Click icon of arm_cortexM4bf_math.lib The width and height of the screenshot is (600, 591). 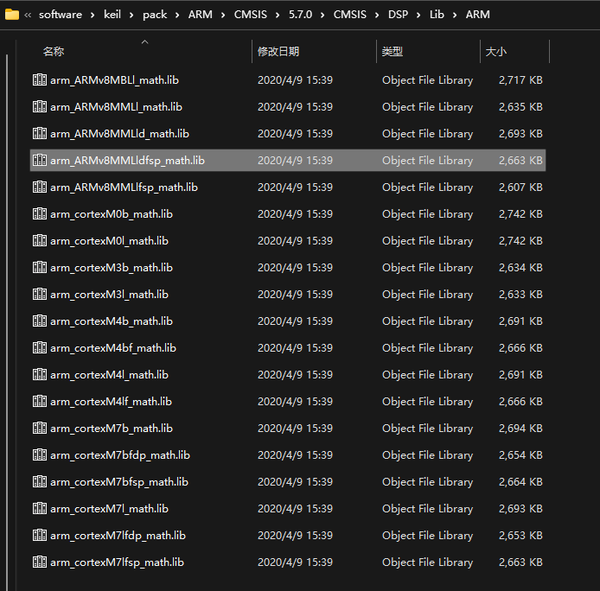(x=39, y=348)
